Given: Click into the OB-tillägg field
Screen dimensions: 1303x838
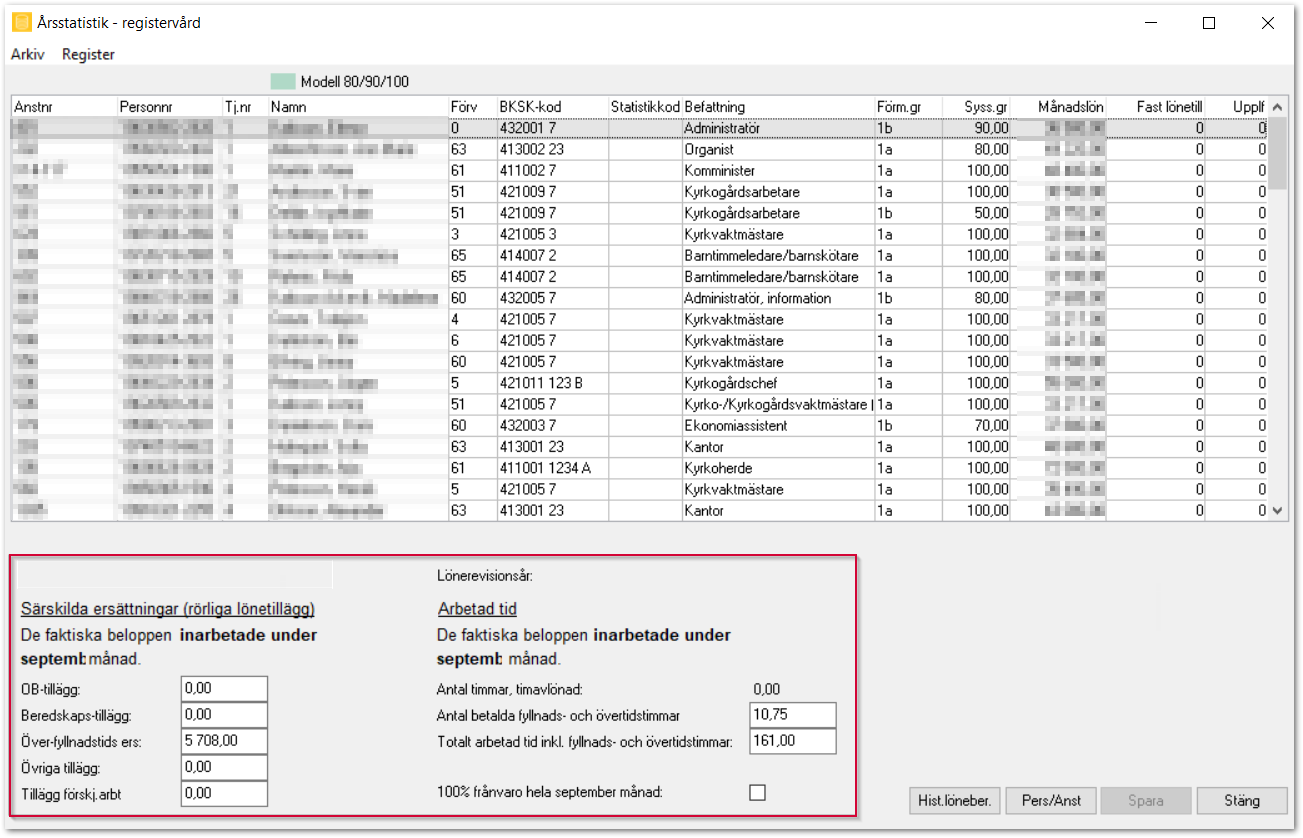Looking at the screenshot, I should tap(225, 689).
